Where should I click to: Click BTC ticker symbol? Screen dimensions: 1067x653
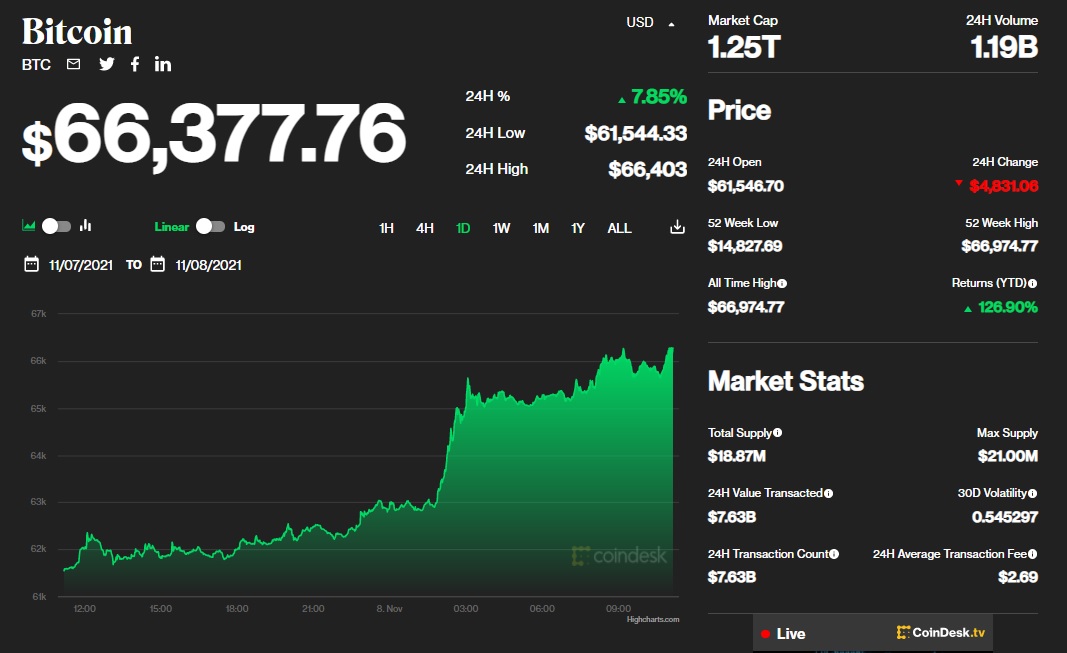pos(36,65)
